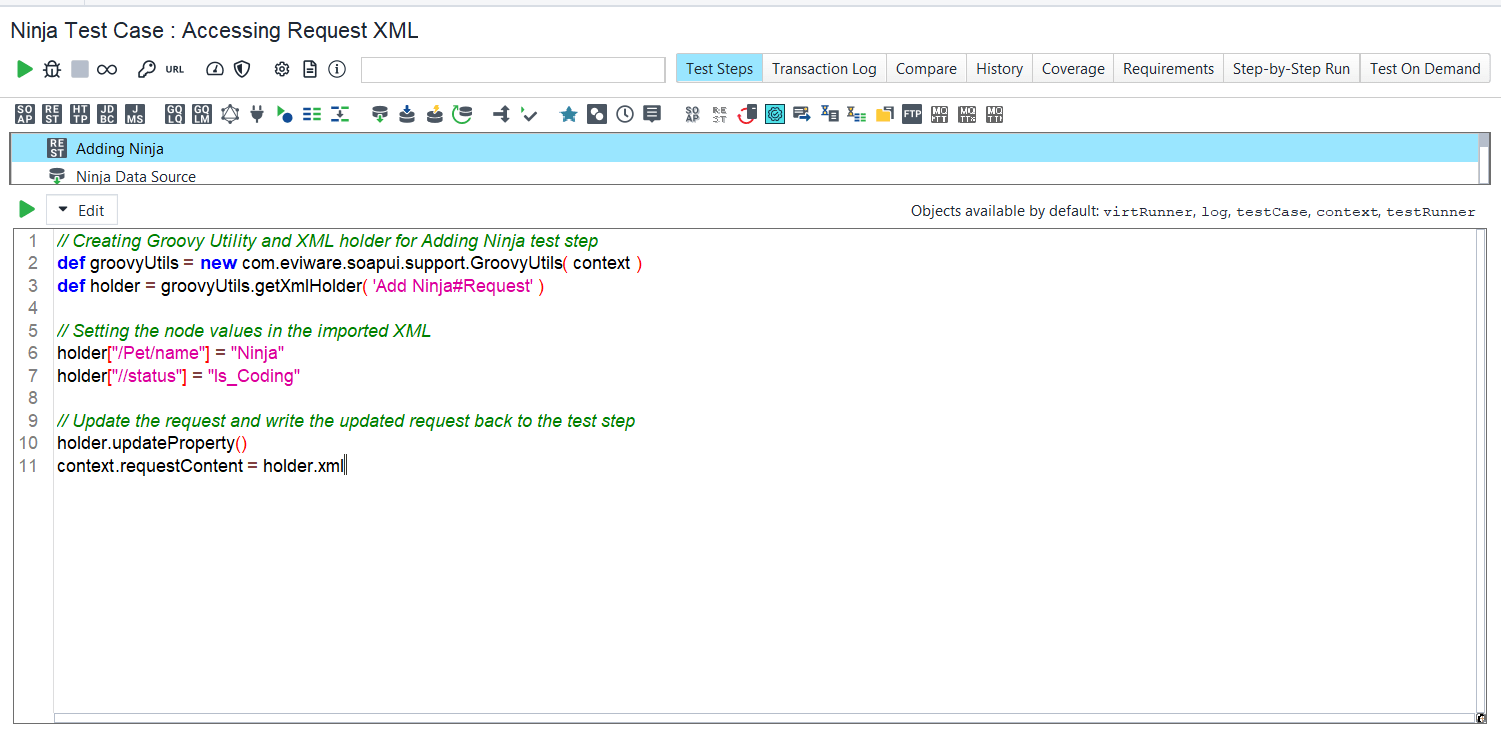Add a REST Request test step
Image resolution: width=1501 pixels, height=729 pixels.
pyautogui.click(x=52, y=114)
